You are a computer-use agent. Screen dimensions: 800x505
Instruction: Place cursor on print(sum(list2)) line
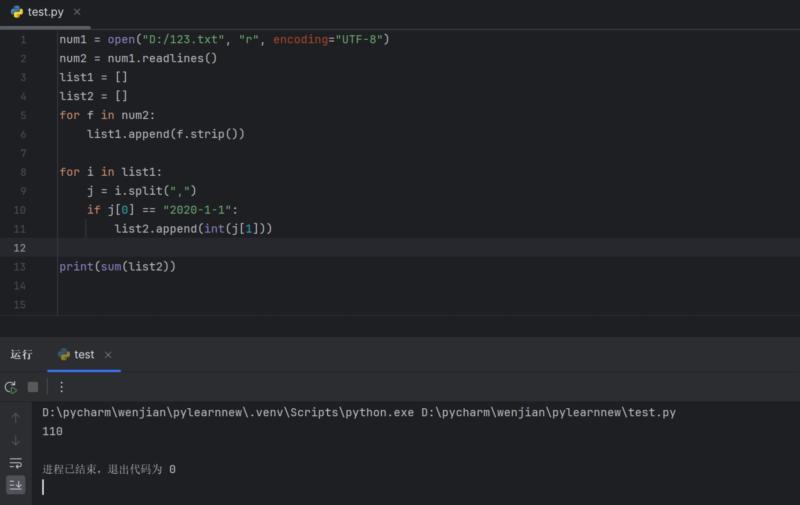pyautogui.click(x=117, y=267)
